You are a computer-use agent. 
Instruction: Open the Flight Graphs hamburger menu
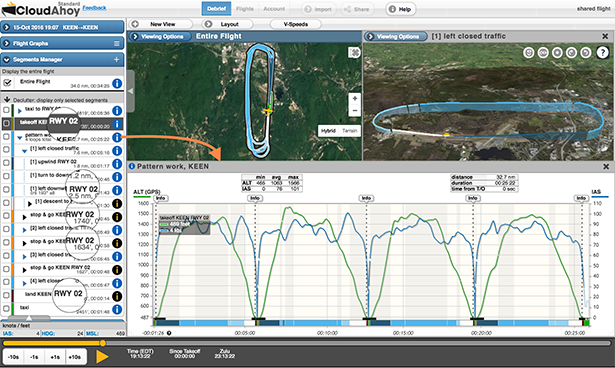tap(116, 44)
